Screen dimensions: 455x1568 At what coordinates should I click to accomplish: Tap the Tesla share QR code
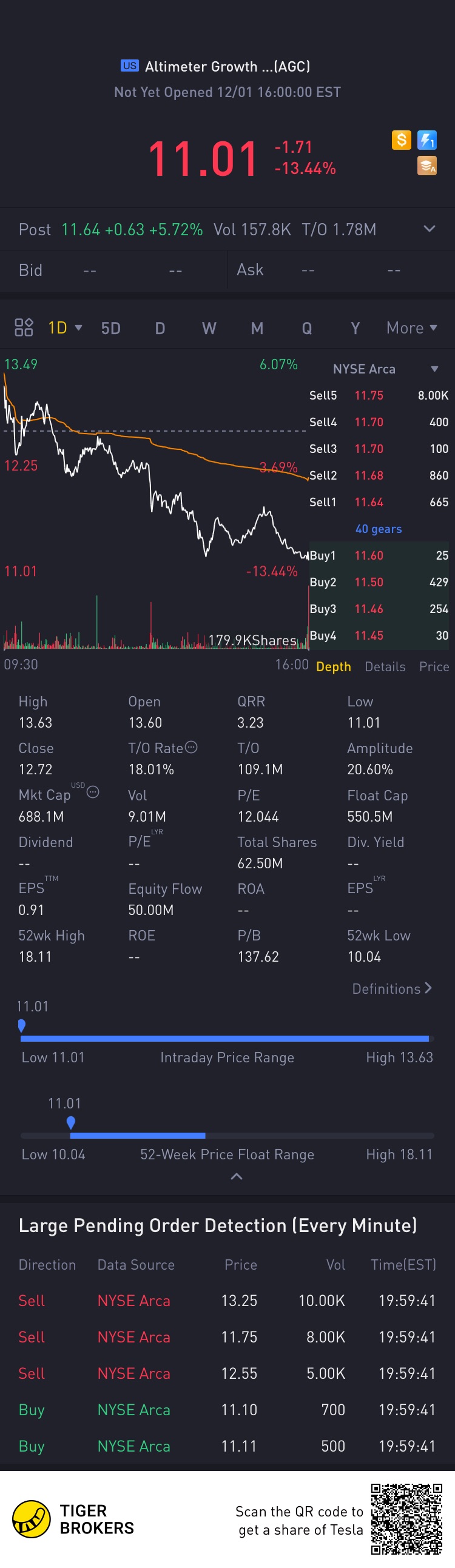(407, 1519)
